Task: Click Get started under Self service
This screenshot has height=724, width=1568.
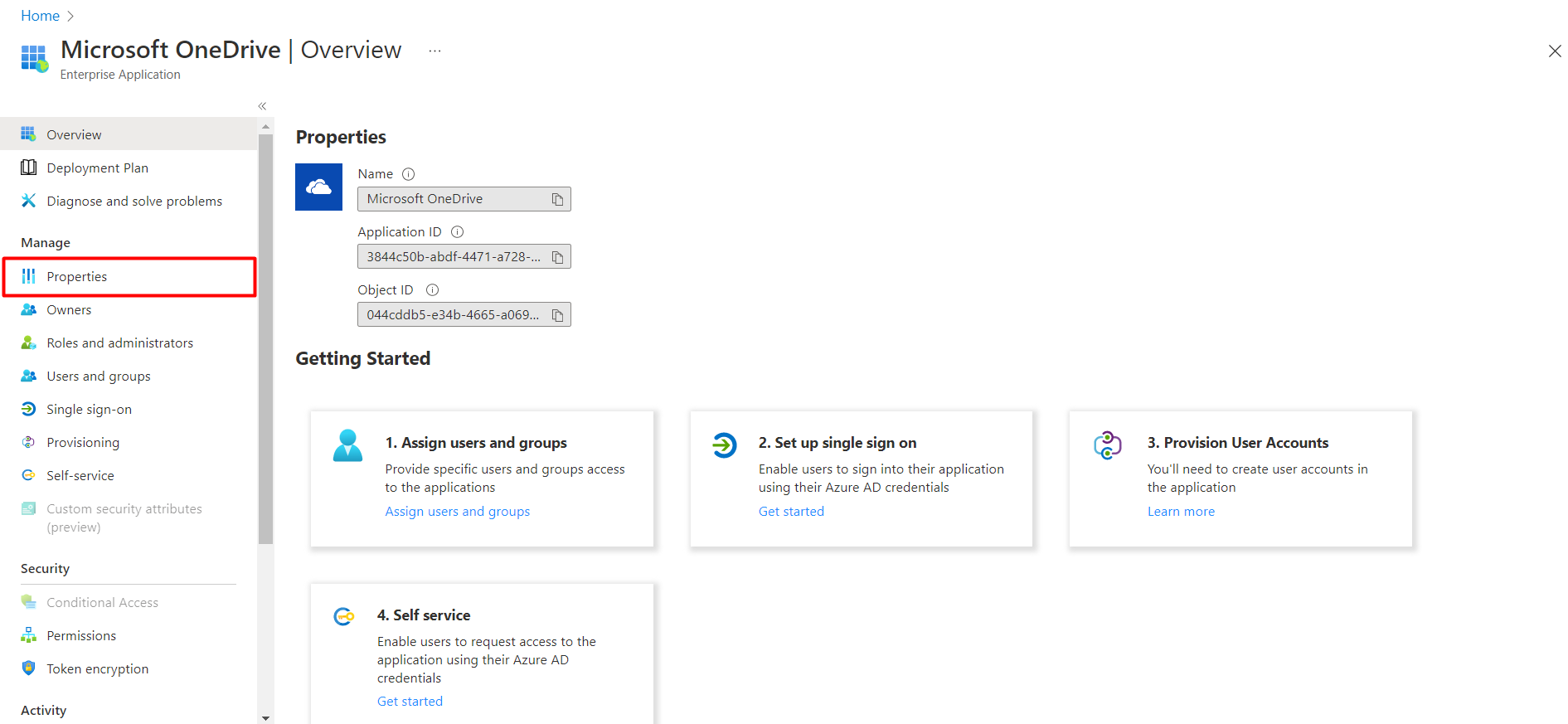Action: pyautogui.click(x=410, y=702)
